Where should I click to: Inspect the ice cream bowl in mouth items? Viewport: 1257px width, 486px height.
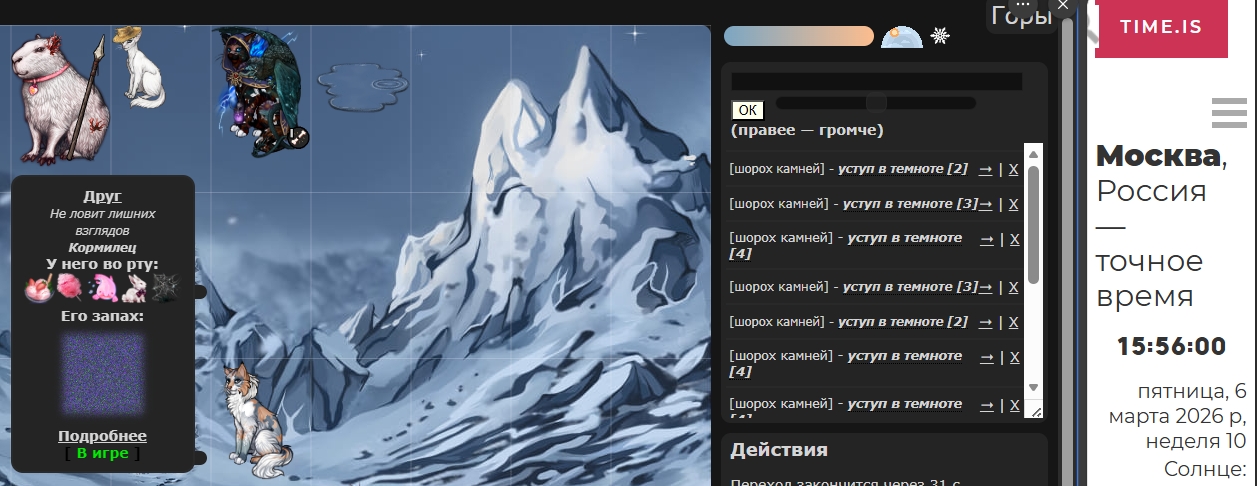38,288
